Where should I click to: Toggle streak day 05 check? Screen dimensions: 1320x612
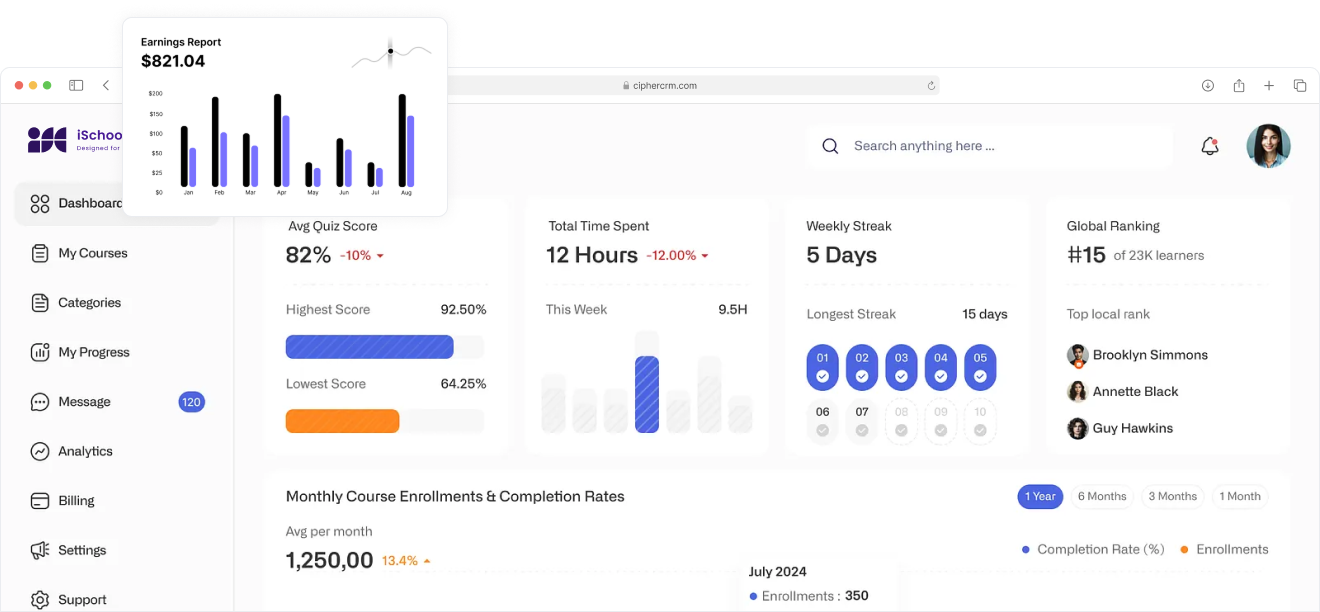(980, 377)
